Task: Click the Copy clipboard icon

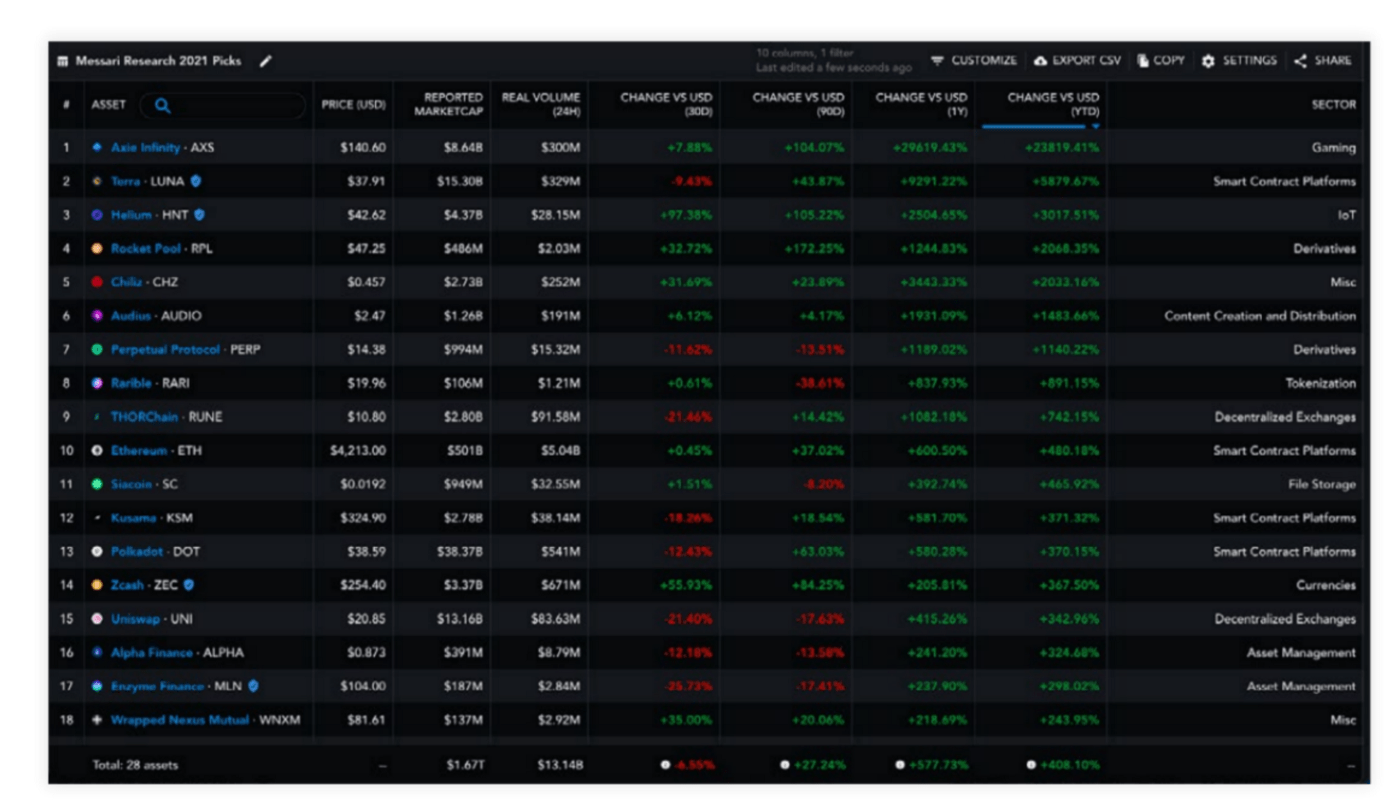Action: pyautogui.click(x=1143, y=61)
